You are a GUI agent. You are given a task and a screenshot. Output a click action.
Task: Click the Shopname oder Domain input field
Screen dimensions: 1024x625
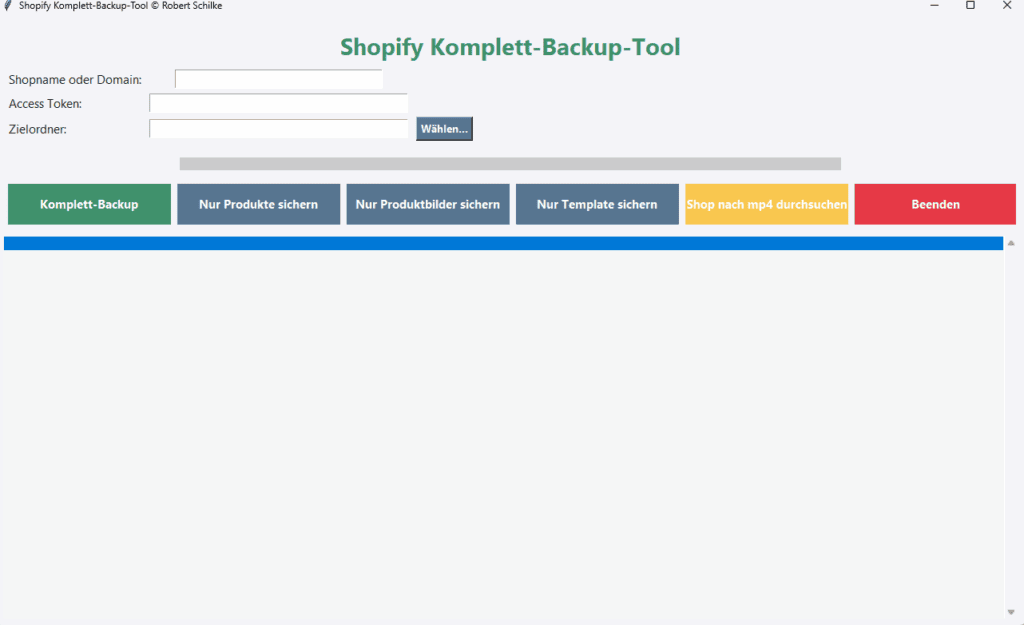(278, 78)
